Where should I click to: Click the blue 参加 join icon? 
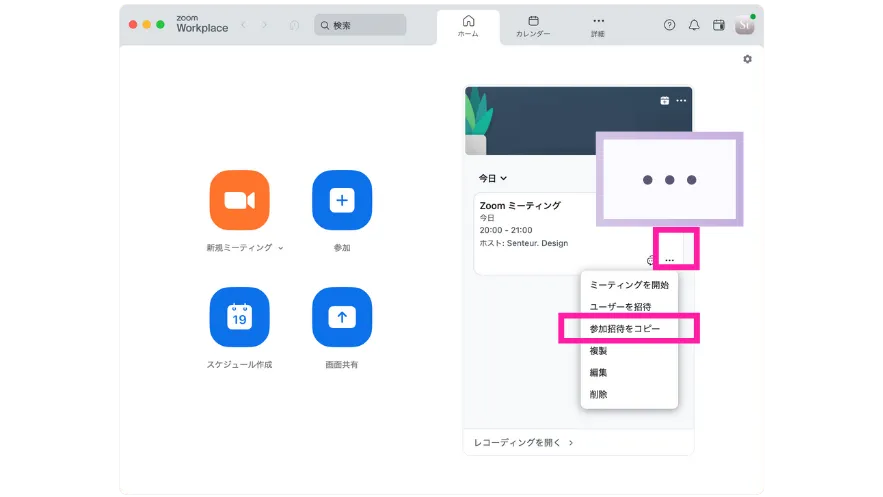pos(342,200)
